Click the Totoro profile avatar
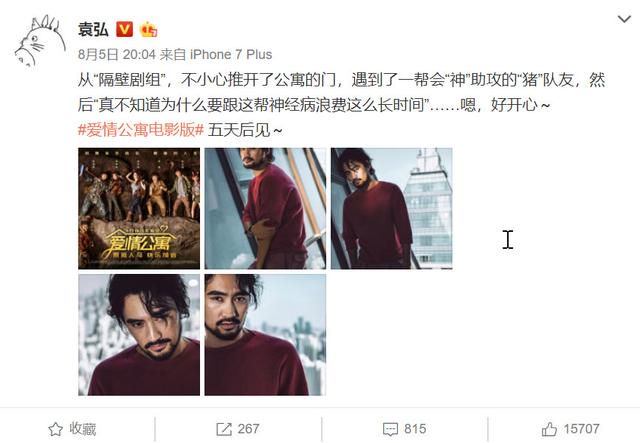This screenshot has width=640, height=443. (40, 41)
